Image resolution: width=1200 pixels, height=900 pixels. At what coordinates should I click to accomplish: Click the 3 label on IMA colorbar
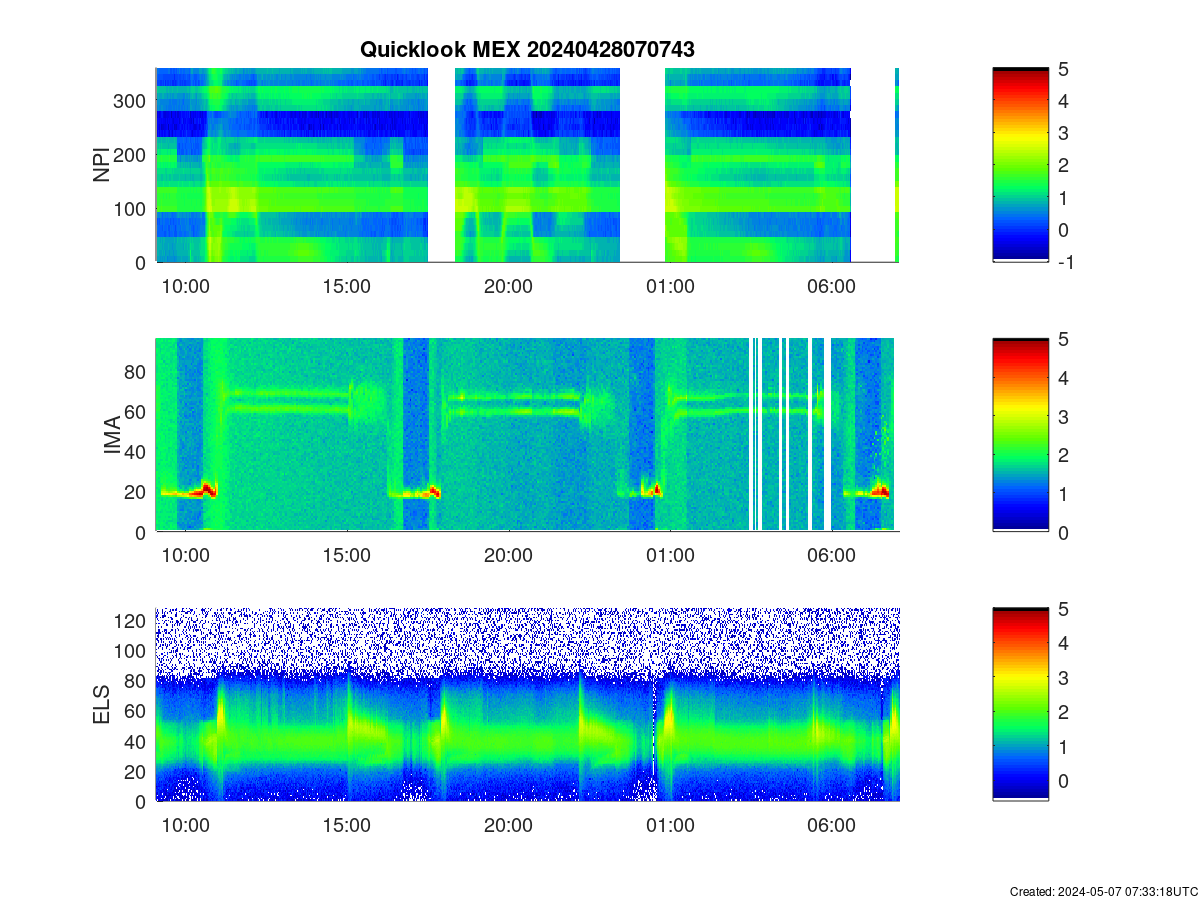coord(1064,416)
